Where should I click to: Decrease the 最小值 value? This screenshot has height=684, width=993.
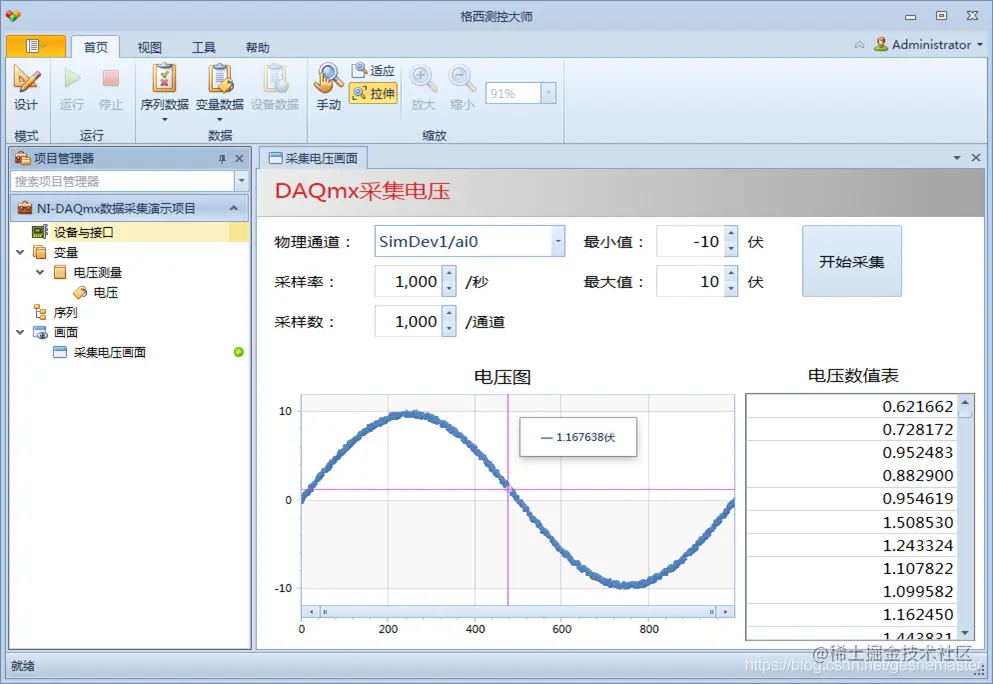[731, 249]
